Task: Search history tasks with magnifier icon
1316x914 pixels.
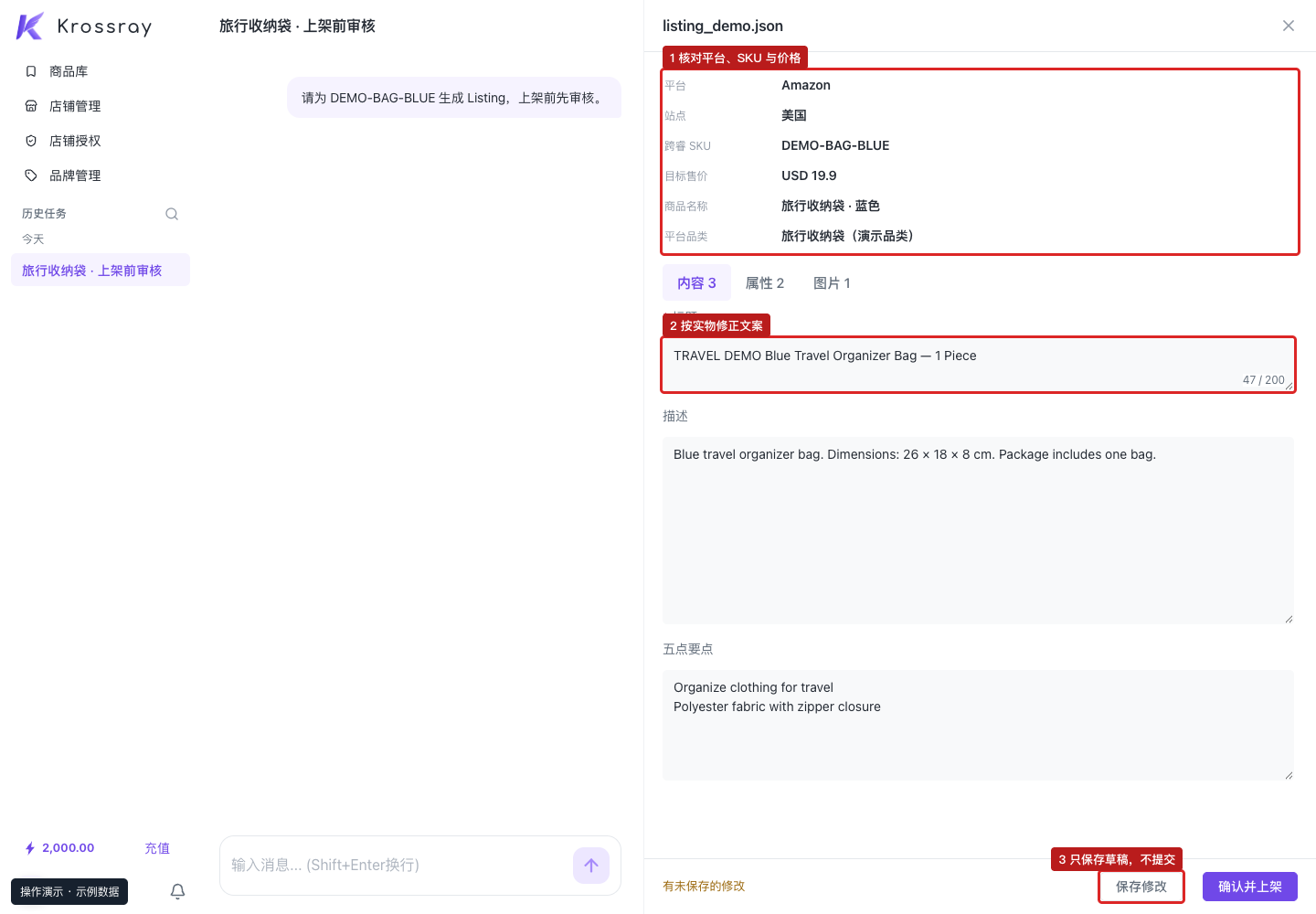Action: (x=172, y=214)
